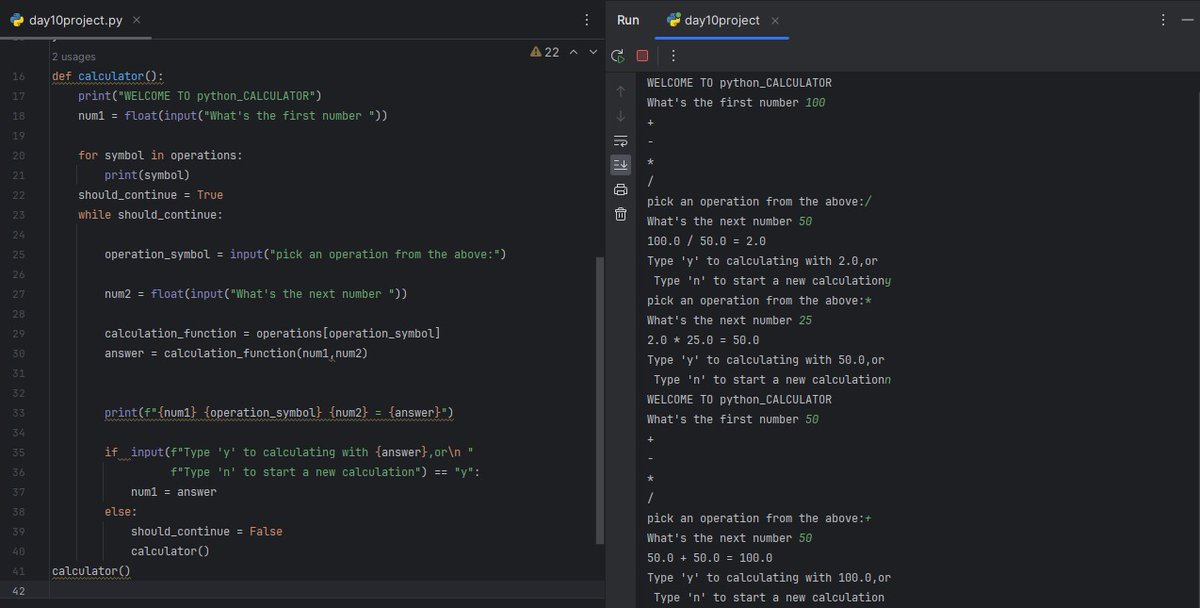Screen dimensions: 1200x608
Task: Clear all console output with trash icon
Action: 620,213
